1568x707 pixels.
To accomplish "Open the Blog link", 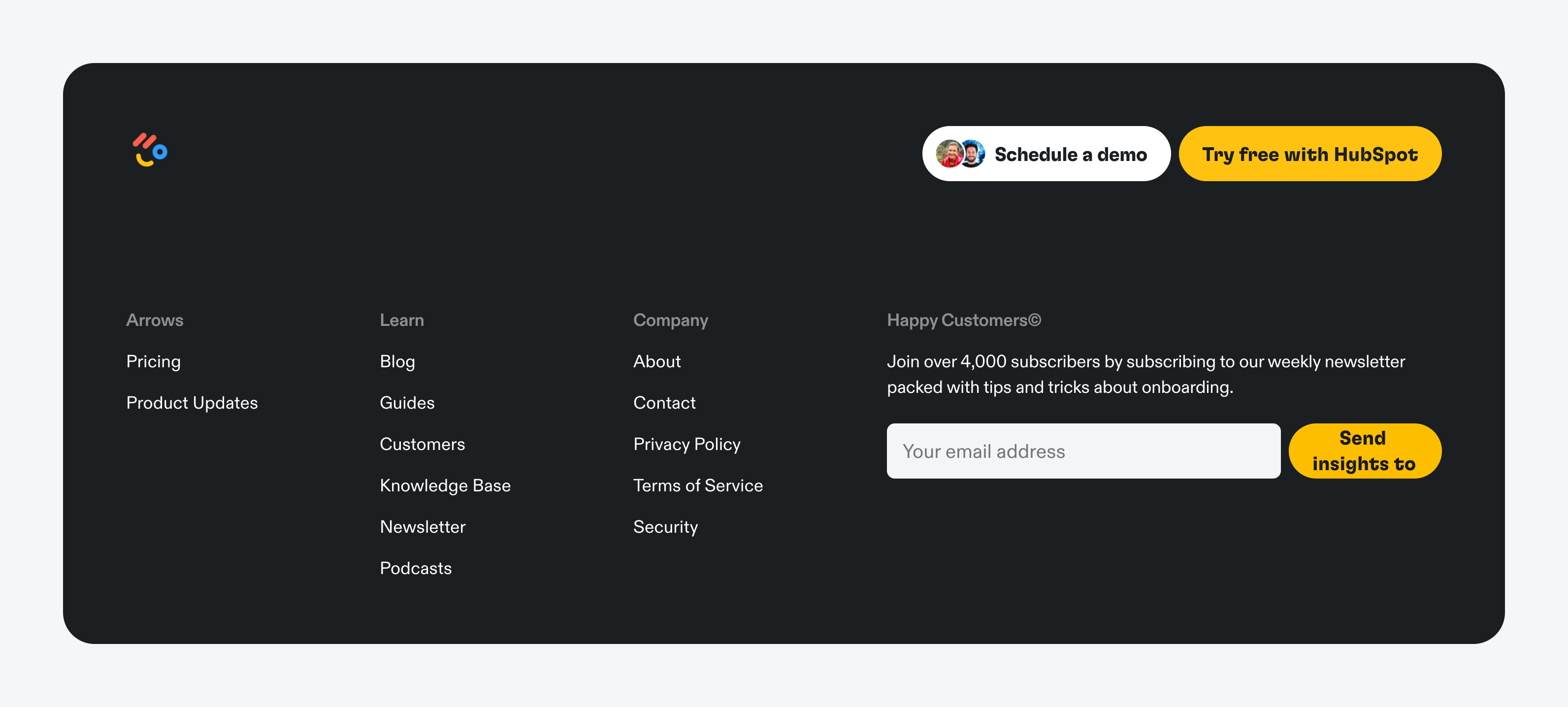I will point(397,361).
